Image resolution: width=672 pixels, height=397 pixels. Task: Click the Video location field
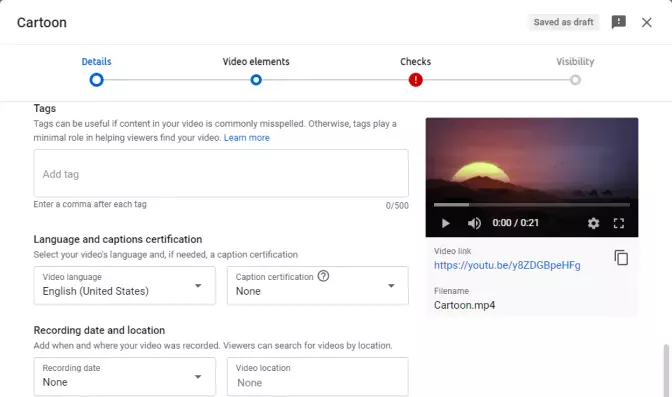(x=318, y=376)
